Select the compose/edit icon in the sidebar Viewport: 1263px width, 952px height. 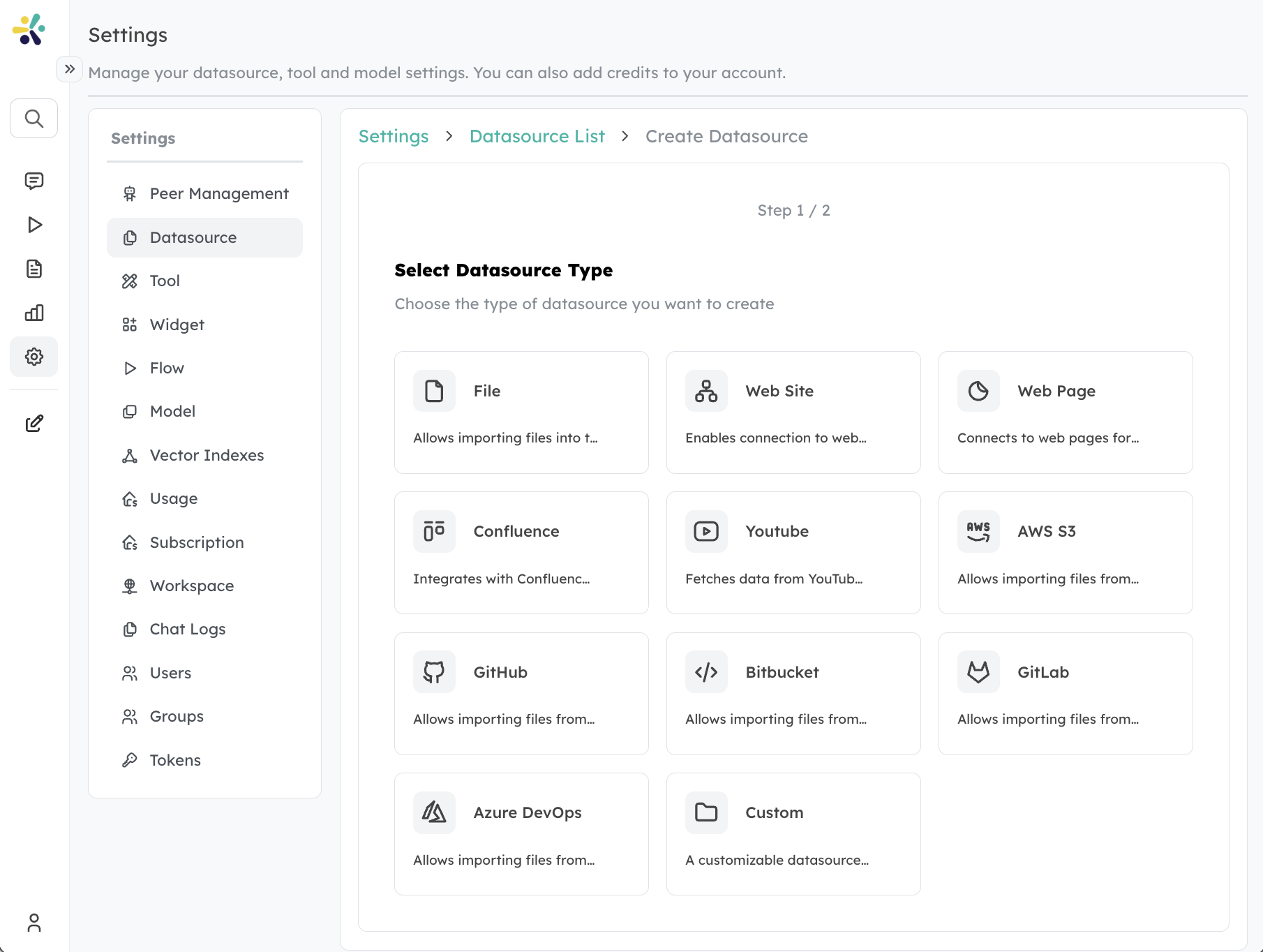tap(33, 423)
